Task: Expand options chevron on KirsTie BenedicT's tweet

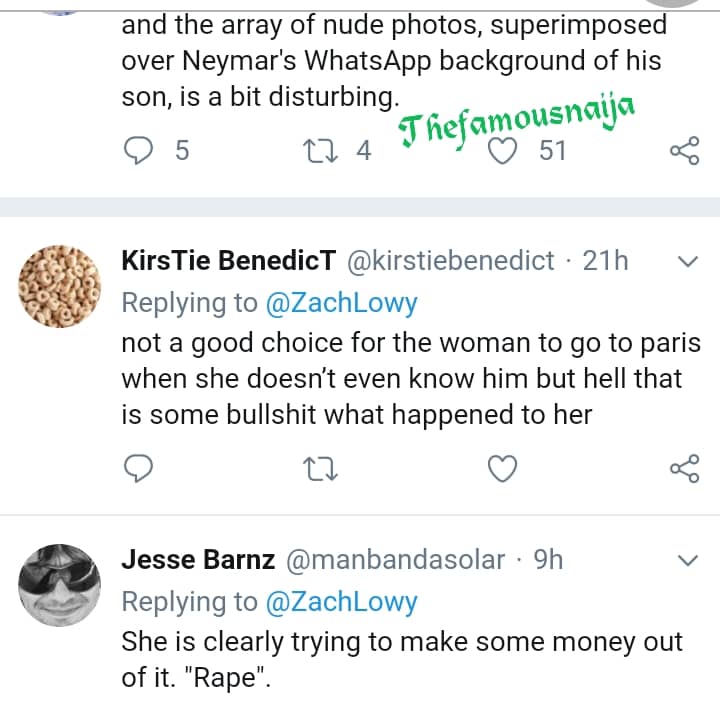Action: click(x=689, y=262)
